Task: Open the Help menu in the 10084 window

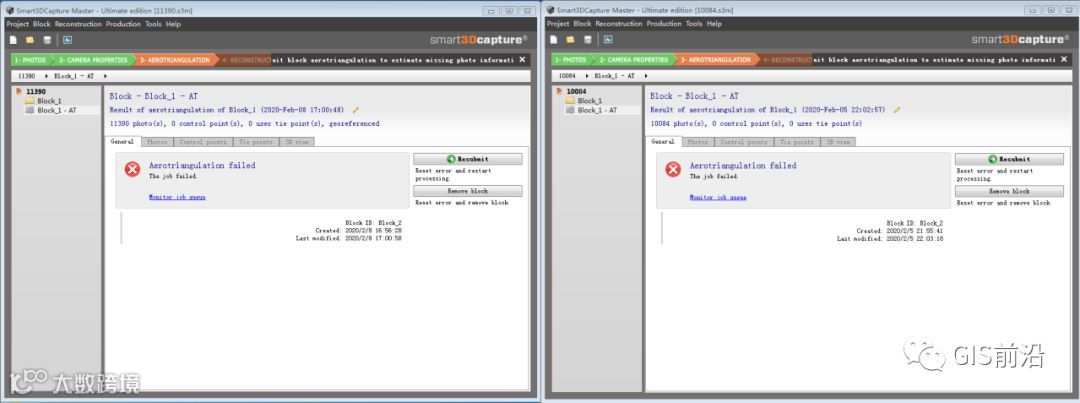Action: coord(714,24)
